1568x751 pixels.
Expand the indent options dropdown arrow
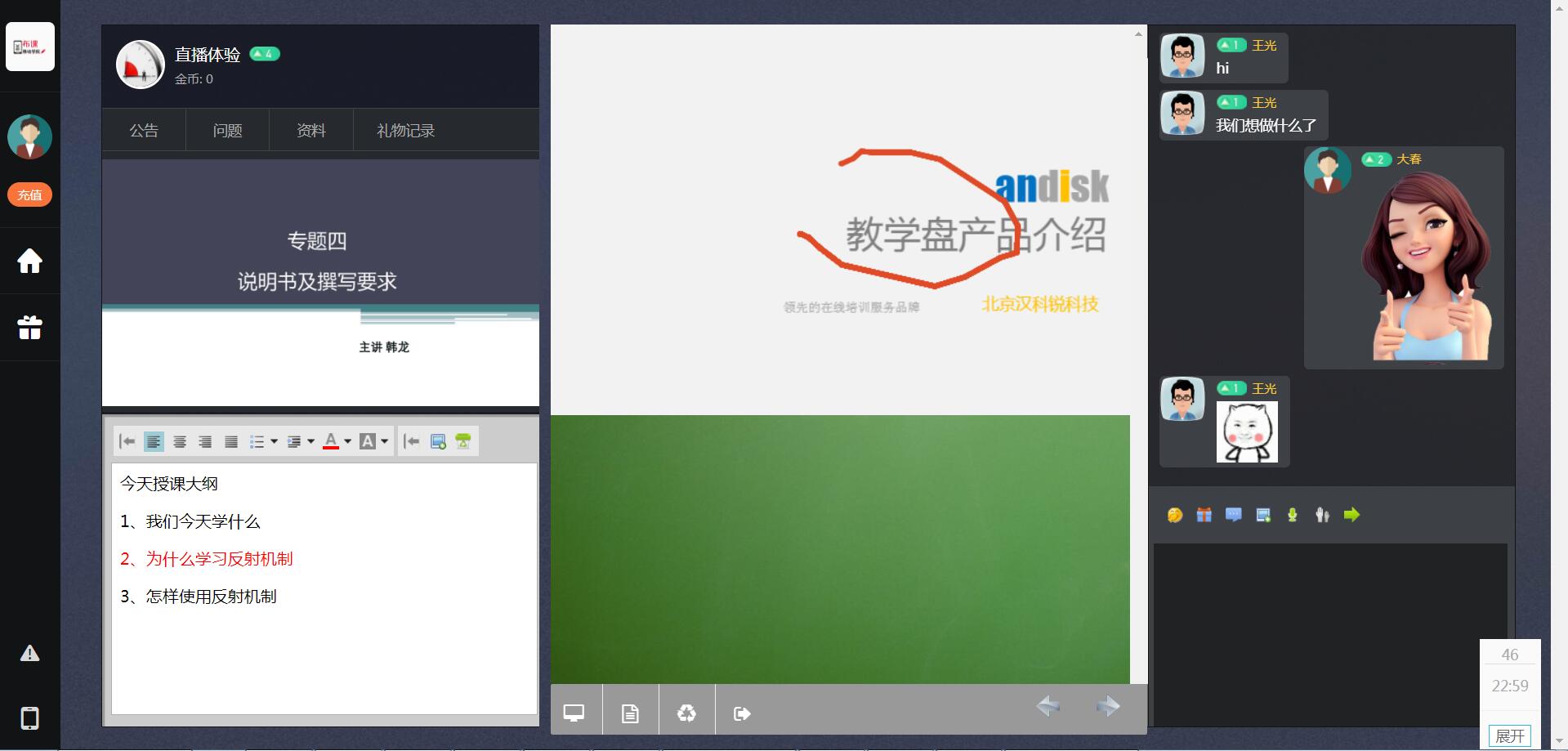coord(310,442)
